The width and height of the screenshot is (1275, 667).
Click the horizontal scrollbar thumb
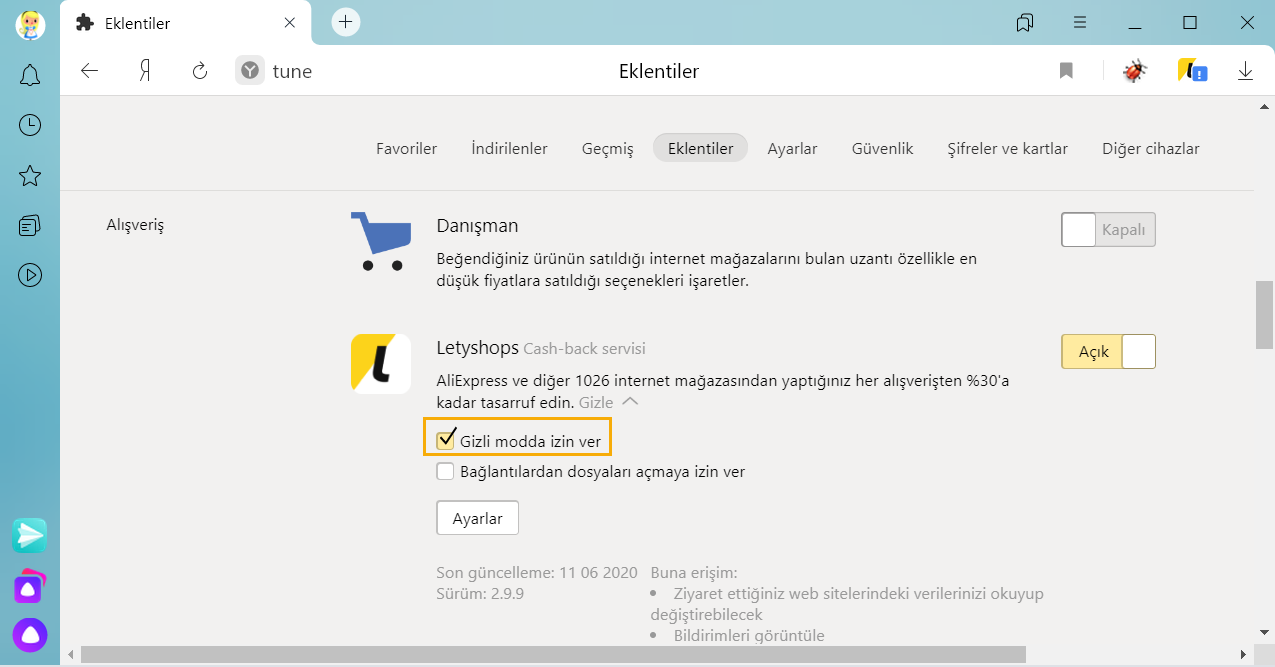pyautogui.click(x=553, y=654)
